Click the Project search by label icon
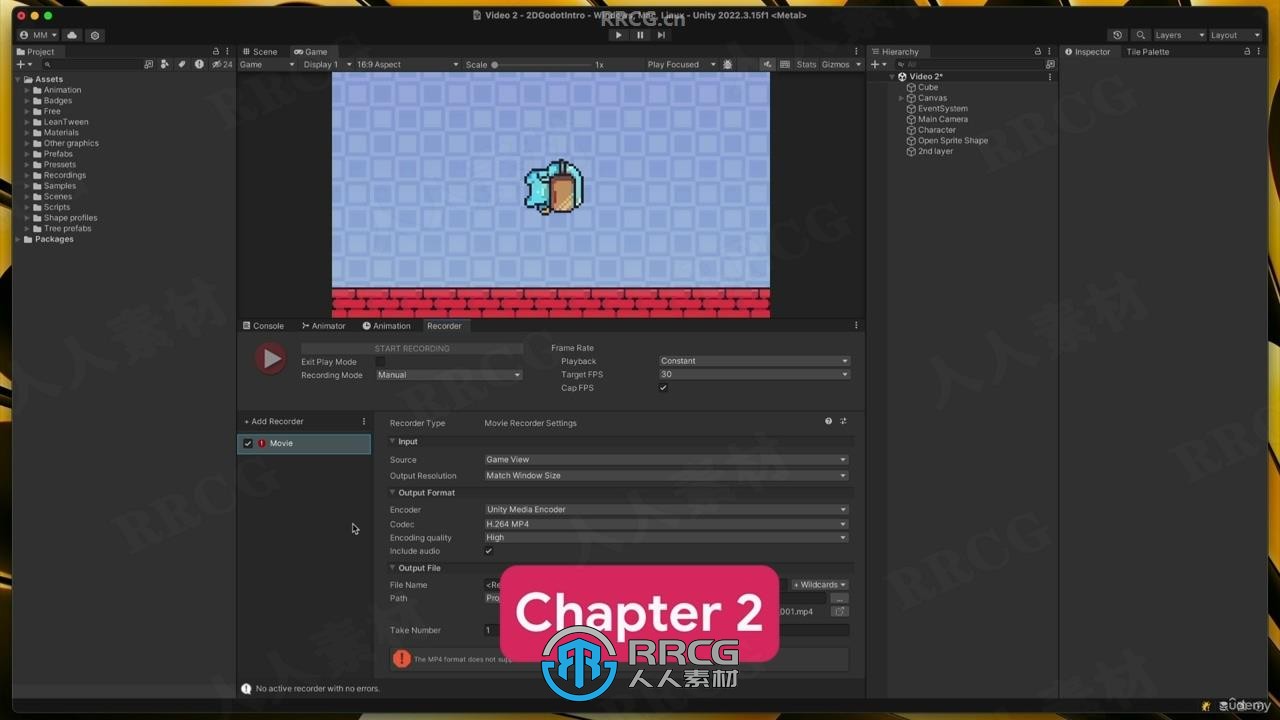1280x720 pixels. click(182, 64)
